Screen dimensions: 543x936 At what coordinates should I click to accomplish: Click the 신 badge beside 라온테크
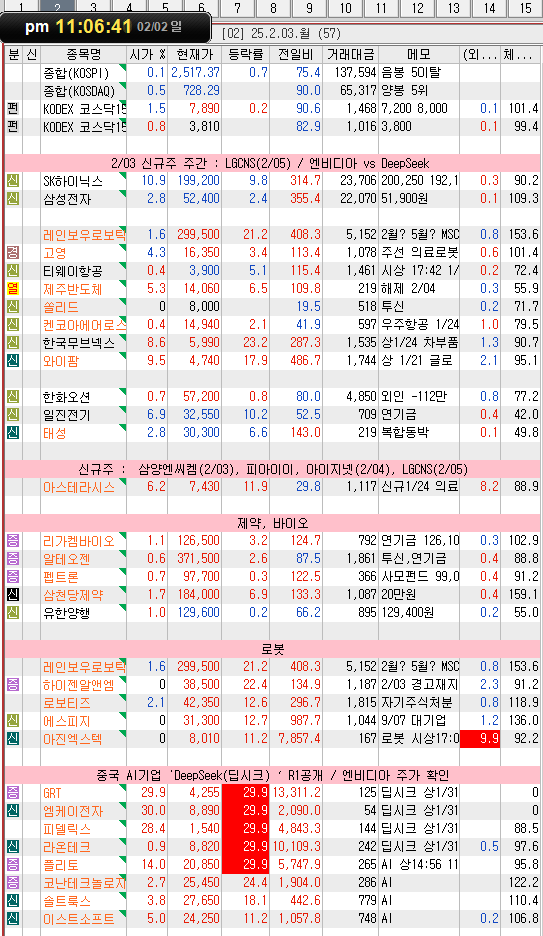(x=13, y=846)
